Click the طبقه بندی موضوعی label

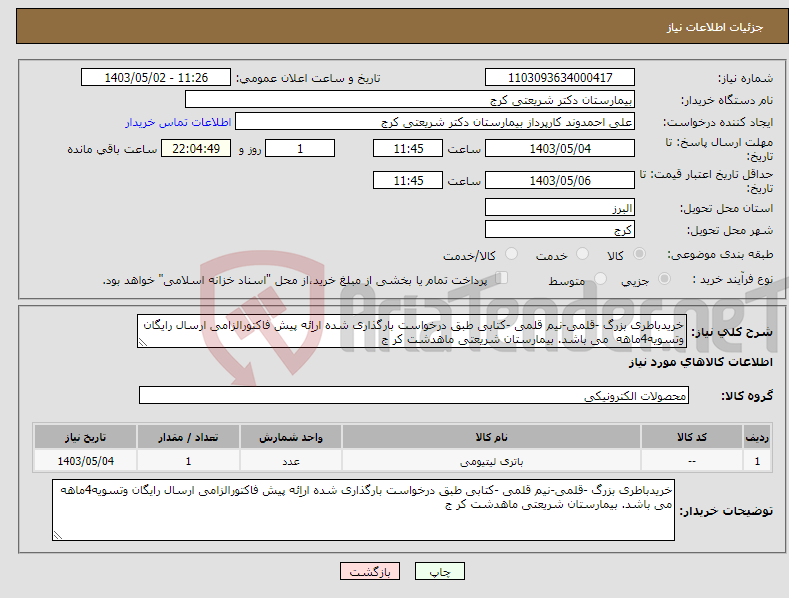click(x=720, y=254)
